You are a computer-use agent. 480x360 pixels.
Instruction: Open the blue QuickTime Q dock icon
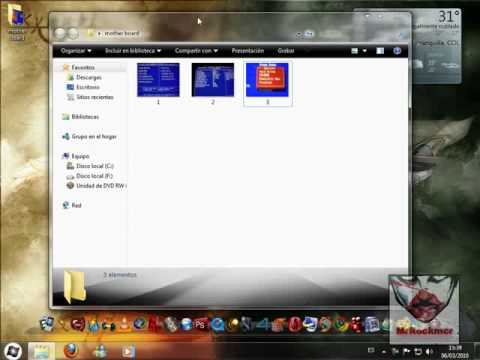217,324
